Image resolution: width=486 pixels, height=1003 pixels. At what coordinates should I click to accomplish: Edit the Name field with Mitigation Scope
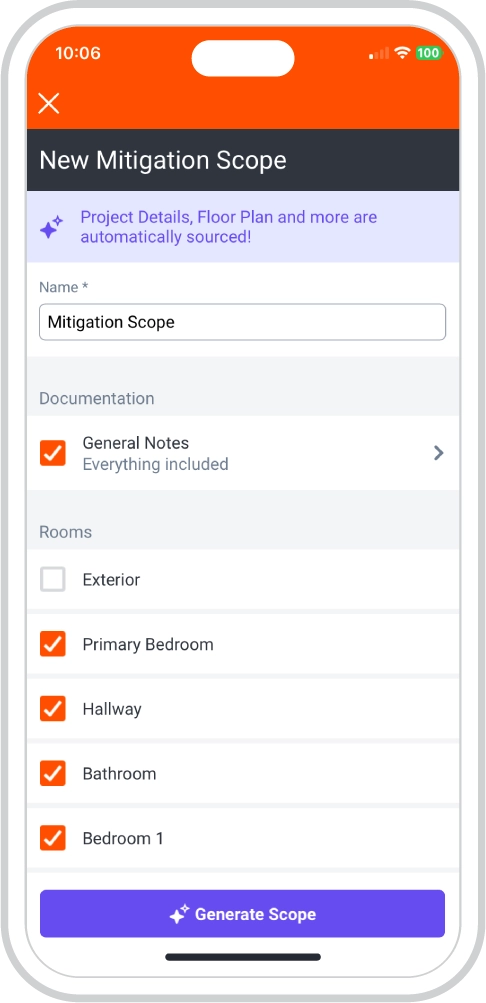coord(242,322)
